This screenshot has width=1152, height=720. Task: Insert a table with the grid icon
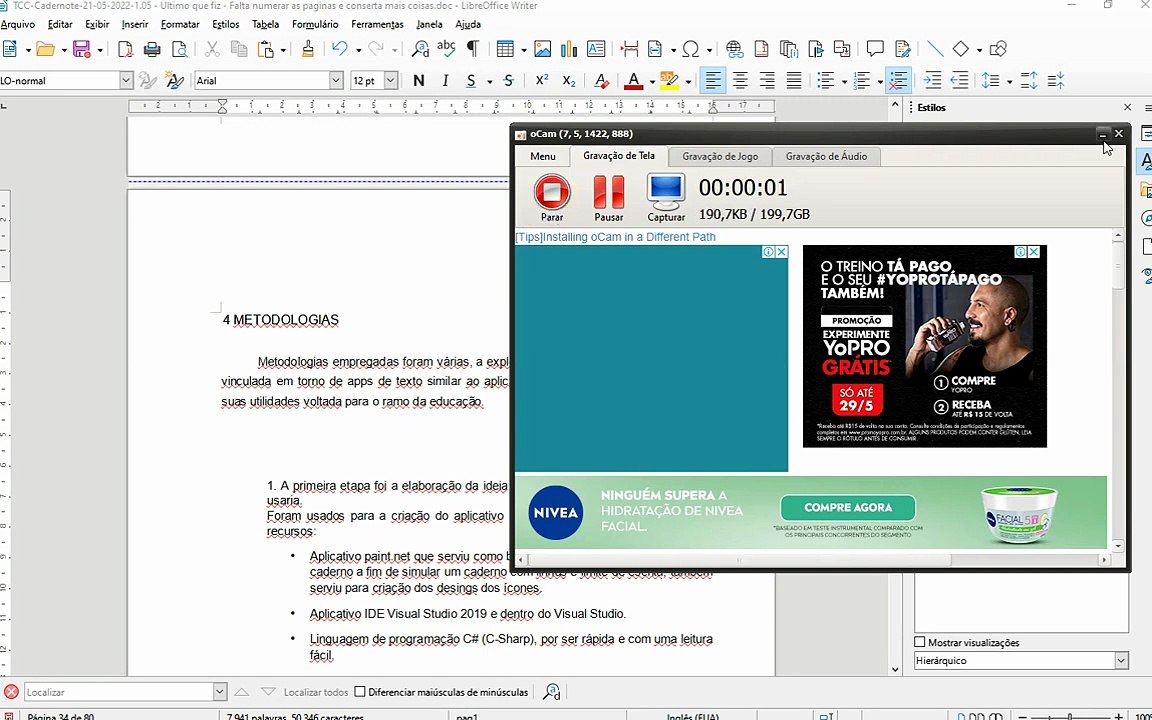pyautogui.click(x=505, y=49)
